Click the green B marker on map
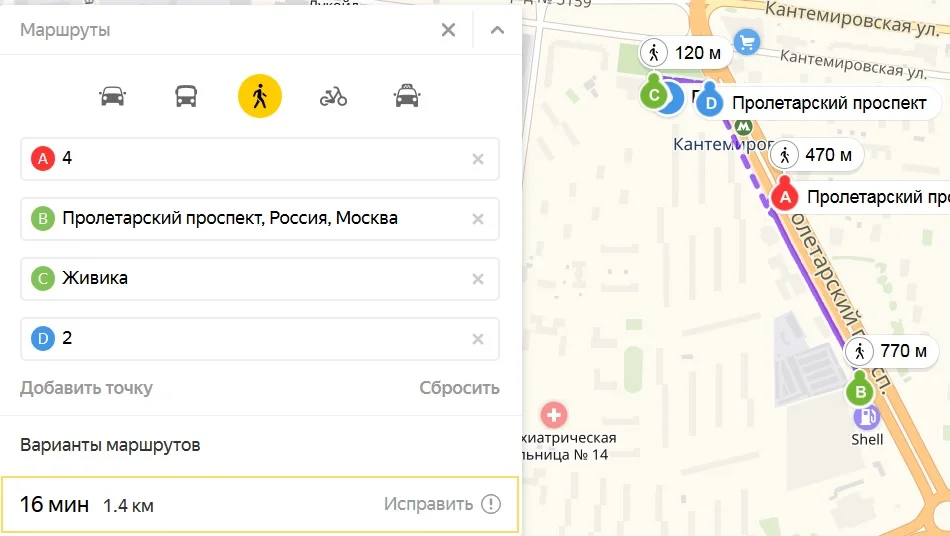The width and height of the screenshot is (950, 536). point(860,391)
